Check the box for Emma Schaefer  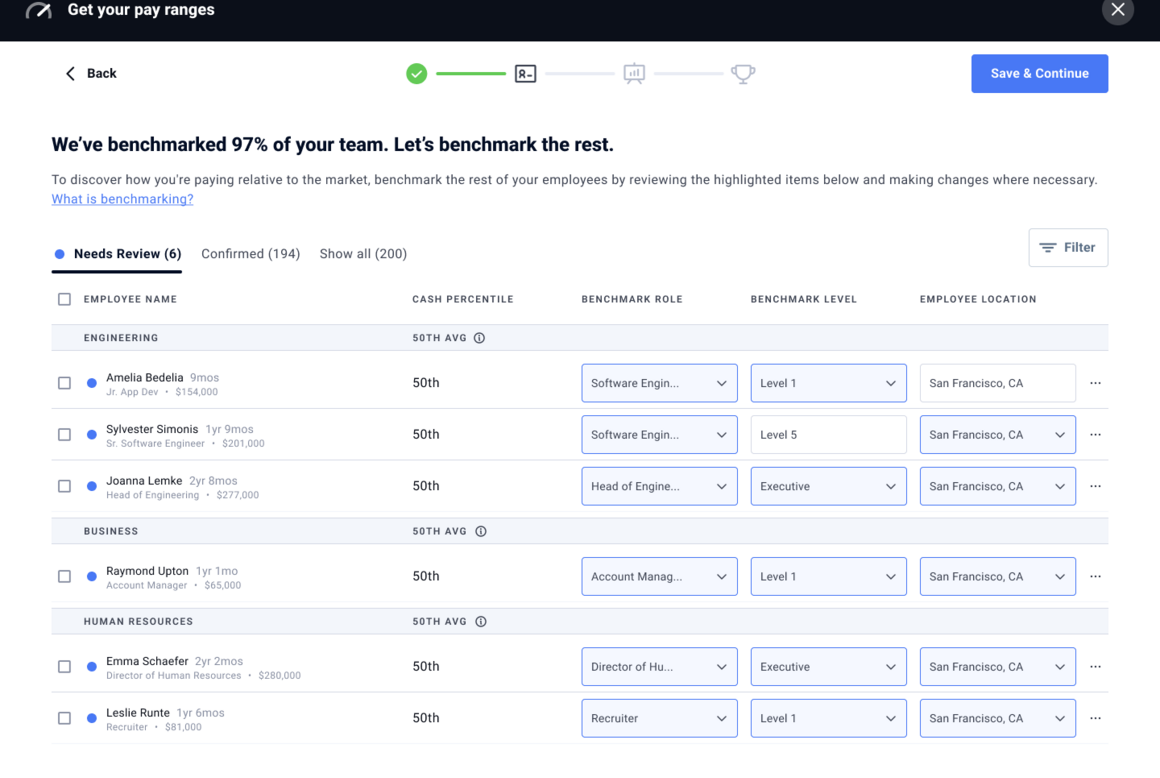point(64,667)
